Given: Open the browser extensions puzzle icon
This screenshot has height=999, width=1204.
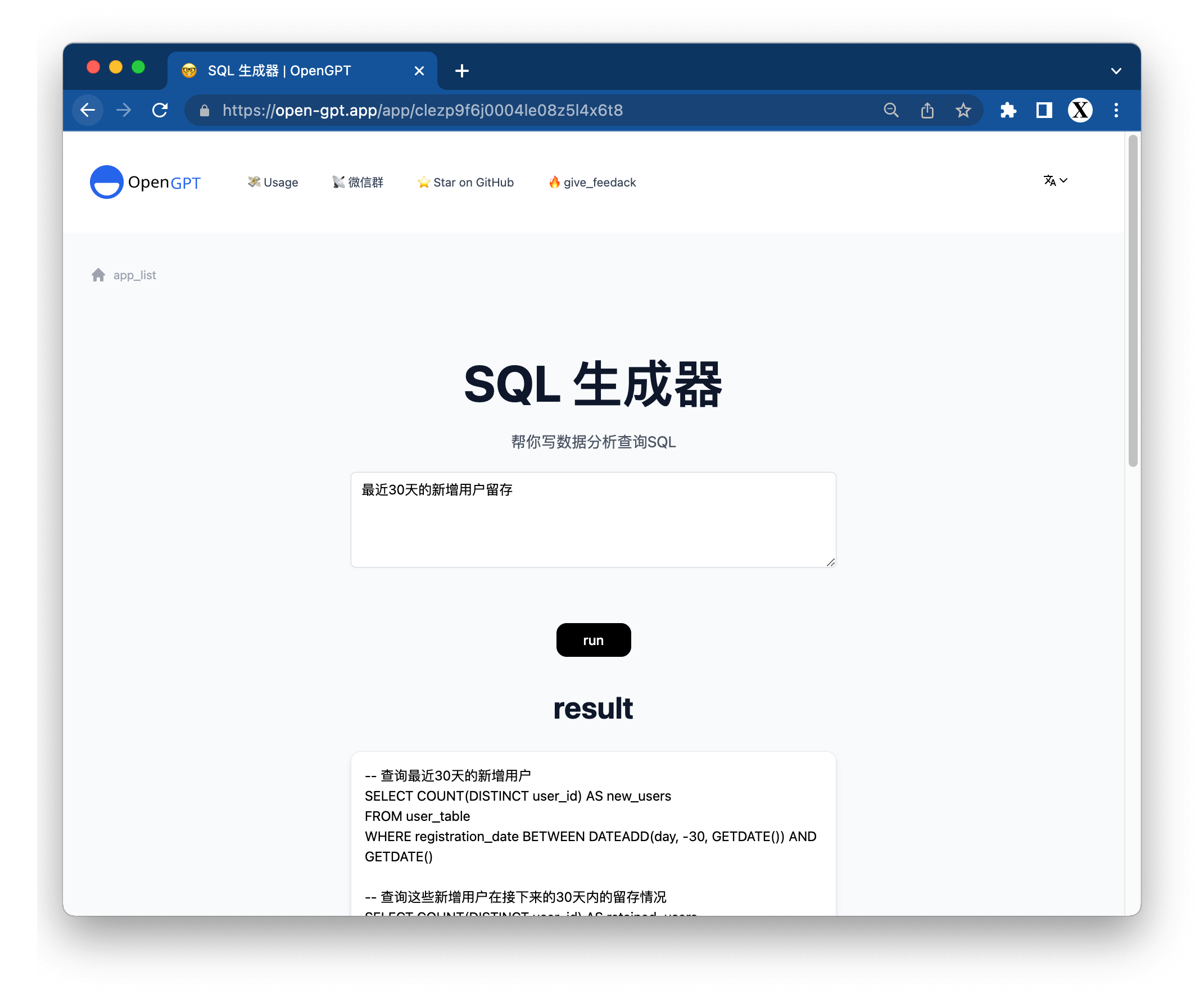Looking at the screenshot, I should coord(1007,110).
